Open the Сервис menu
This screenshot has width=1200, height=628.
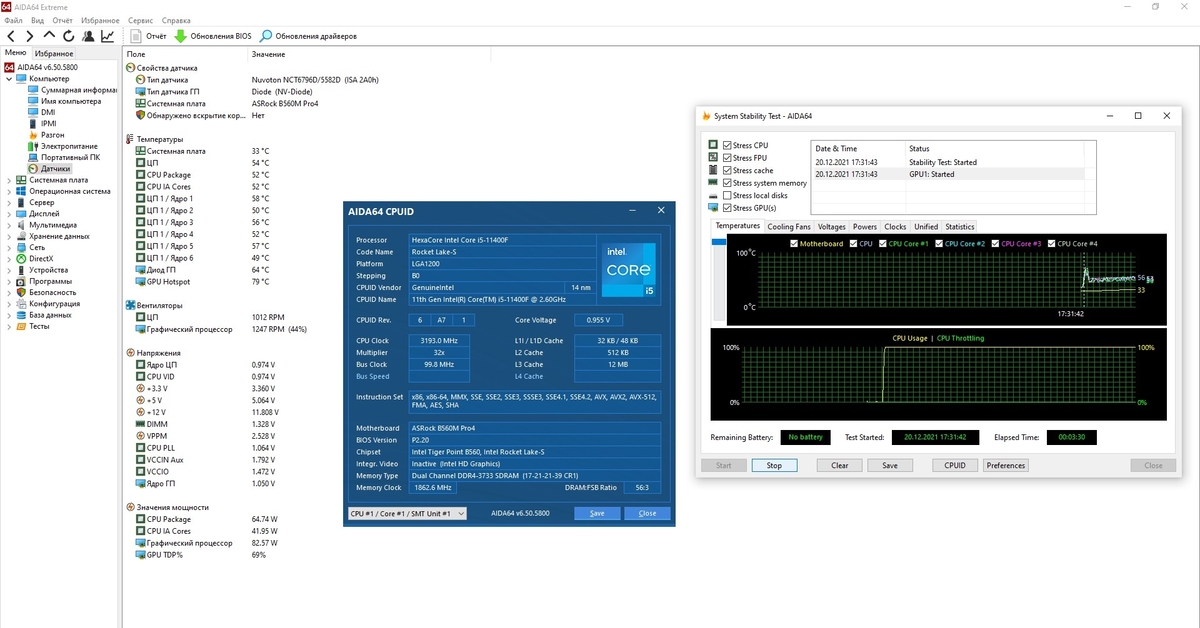pyautogui.click(x=141, y=20)
